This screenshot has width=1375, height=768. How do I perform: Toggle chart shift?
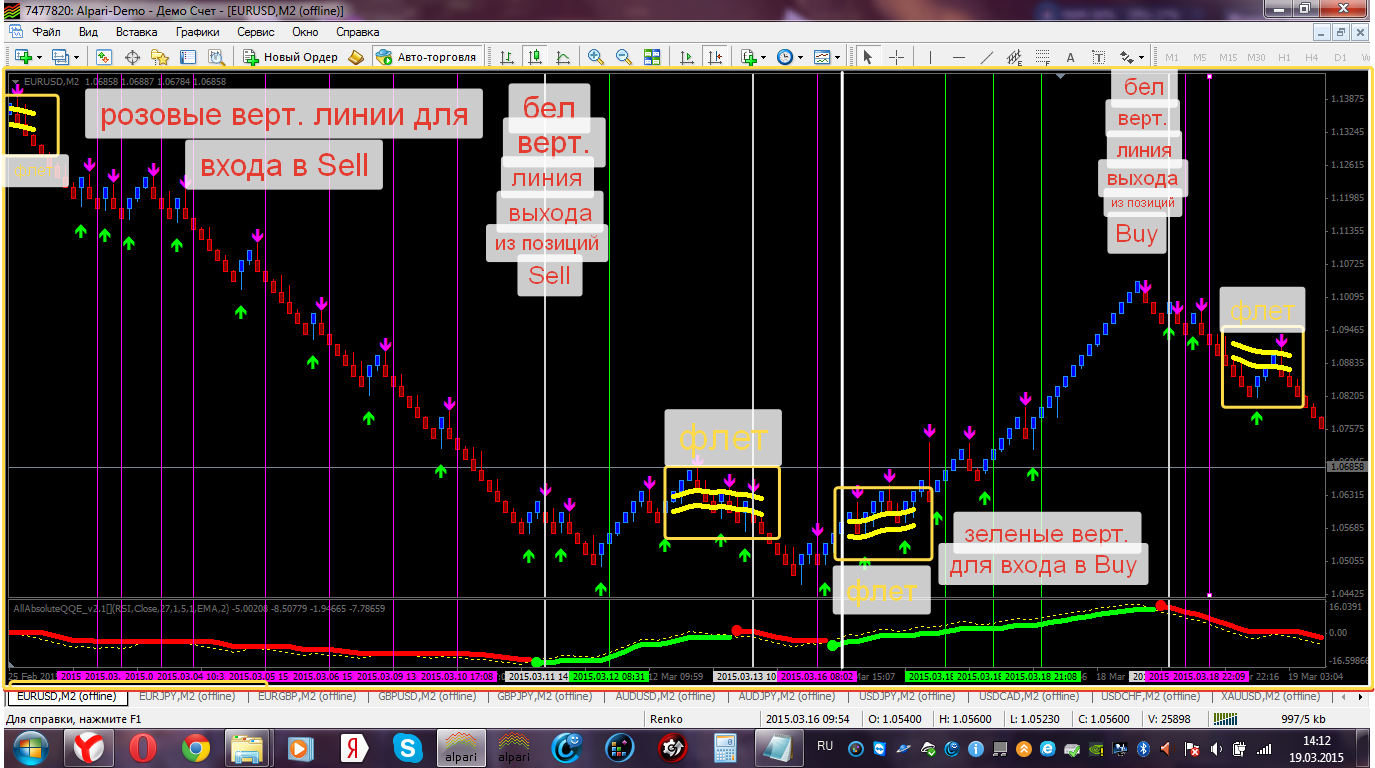pos(715,57)
